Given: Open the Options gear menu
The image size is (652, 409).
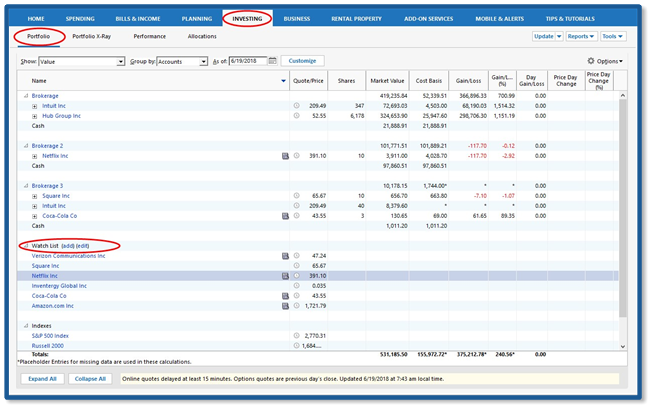Looking at the screenshot, I should tap(604, 61).
